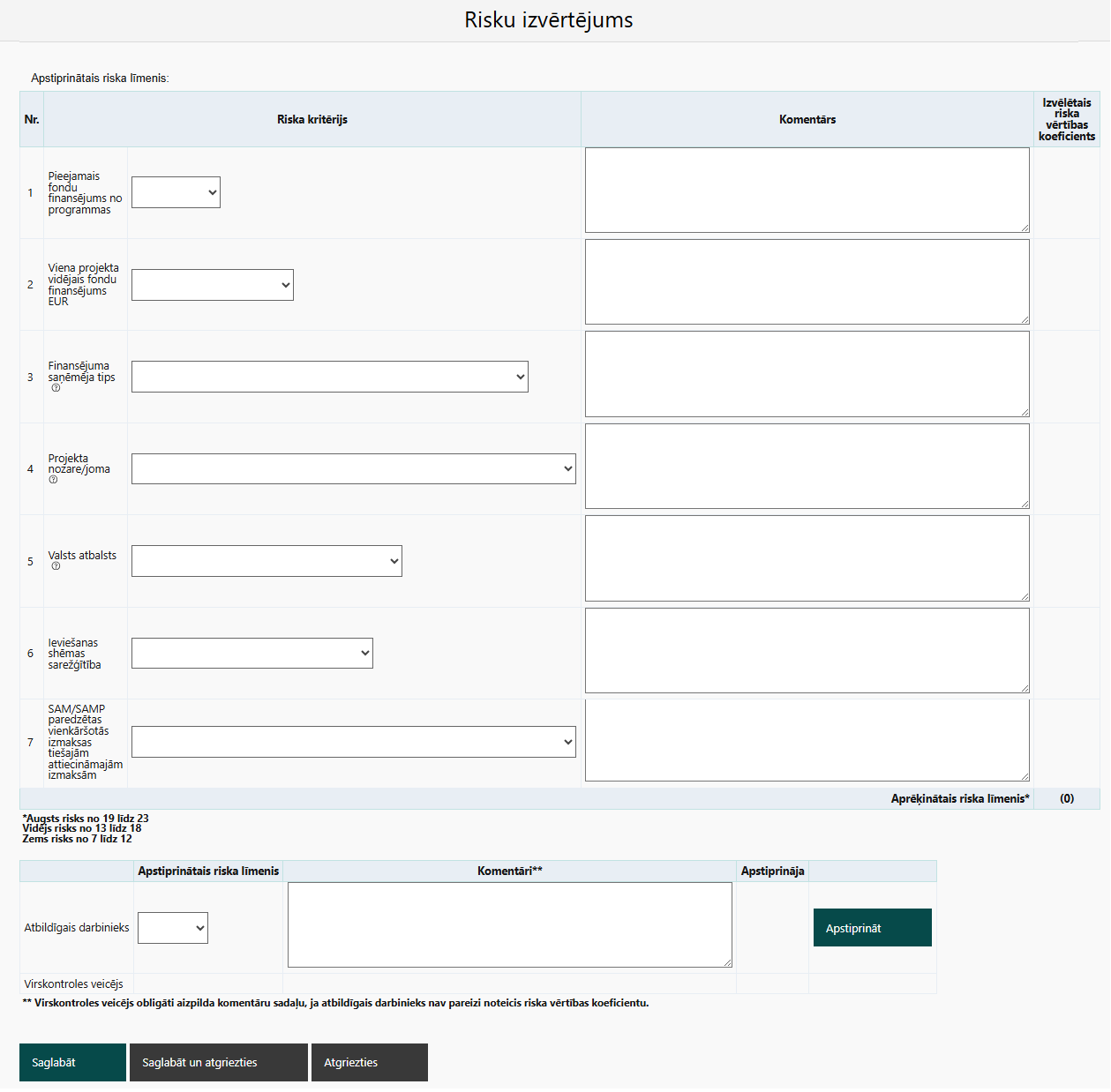Click Saglabāt un atgriezties button

coord(218,1062)
